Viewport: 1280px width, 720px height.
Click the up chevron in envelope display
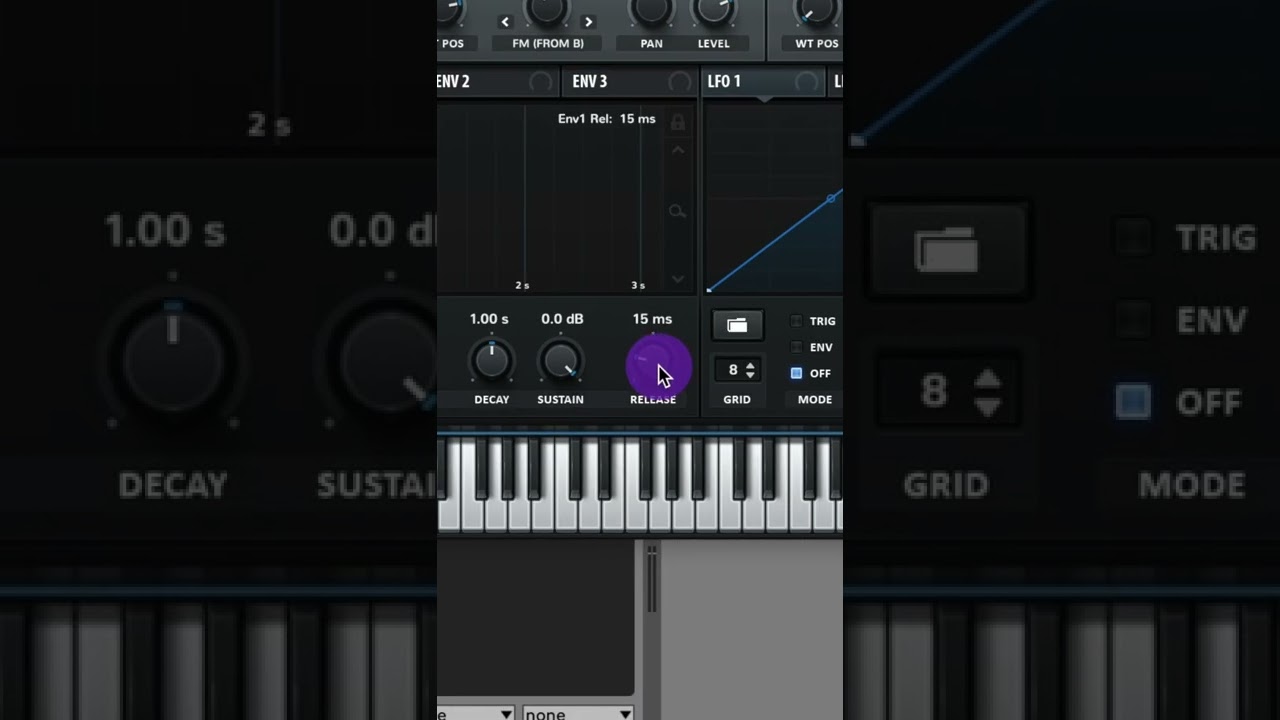[678, 150]
